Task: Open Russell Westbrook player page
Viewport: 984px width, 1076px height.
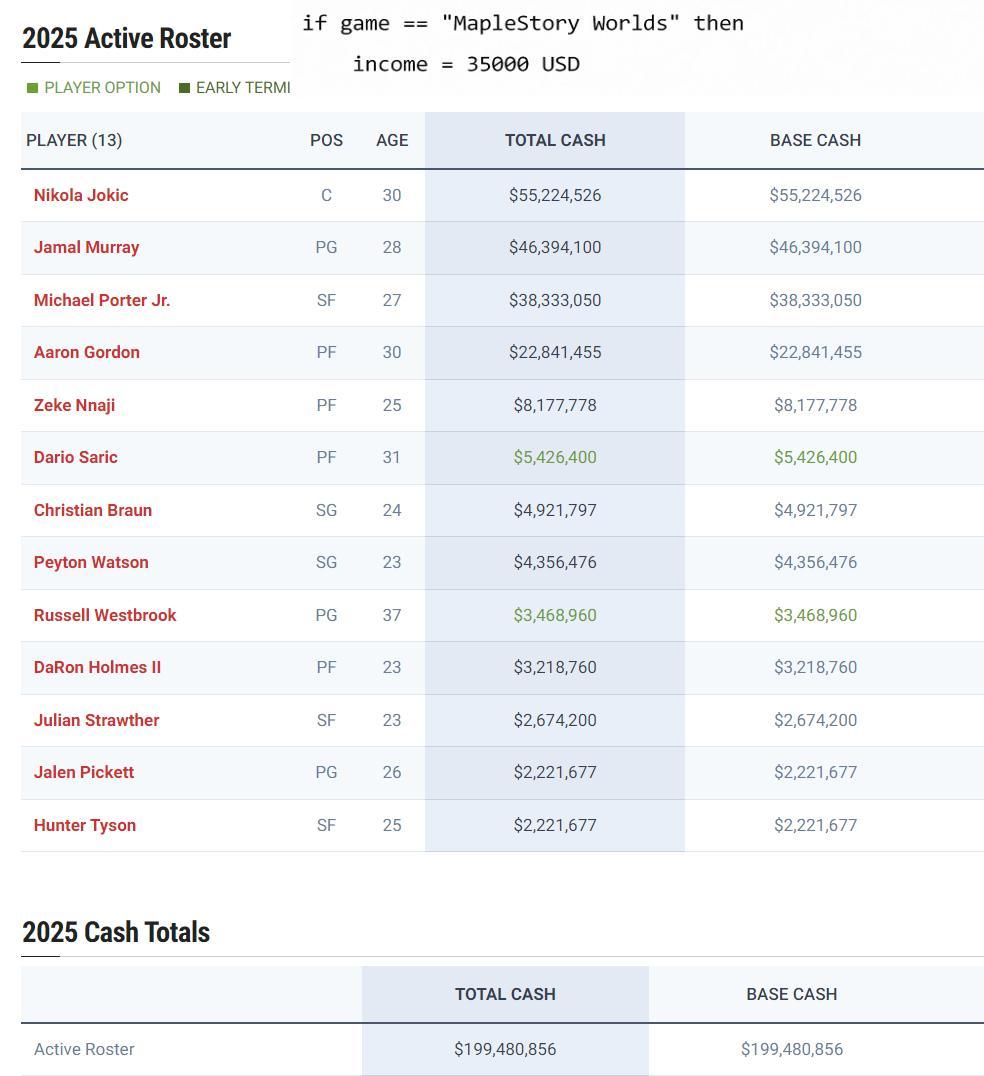Action: pos(105,615)
